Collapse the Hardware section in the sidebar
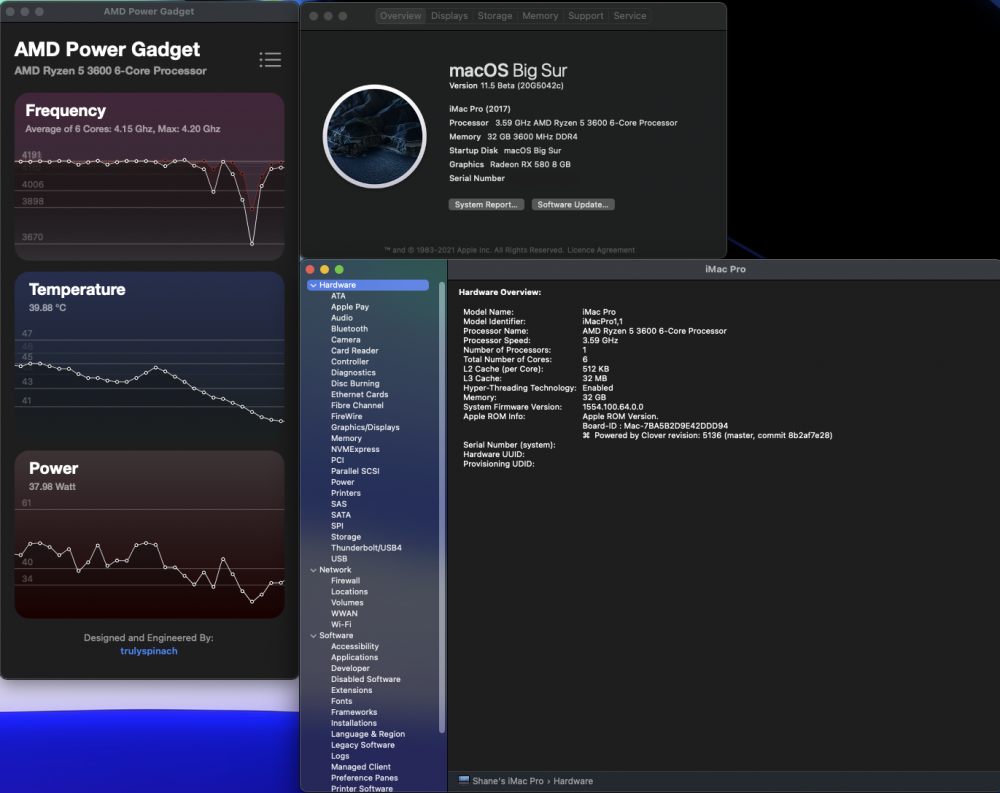The image size is (1000, 793). tap(313, 285)
